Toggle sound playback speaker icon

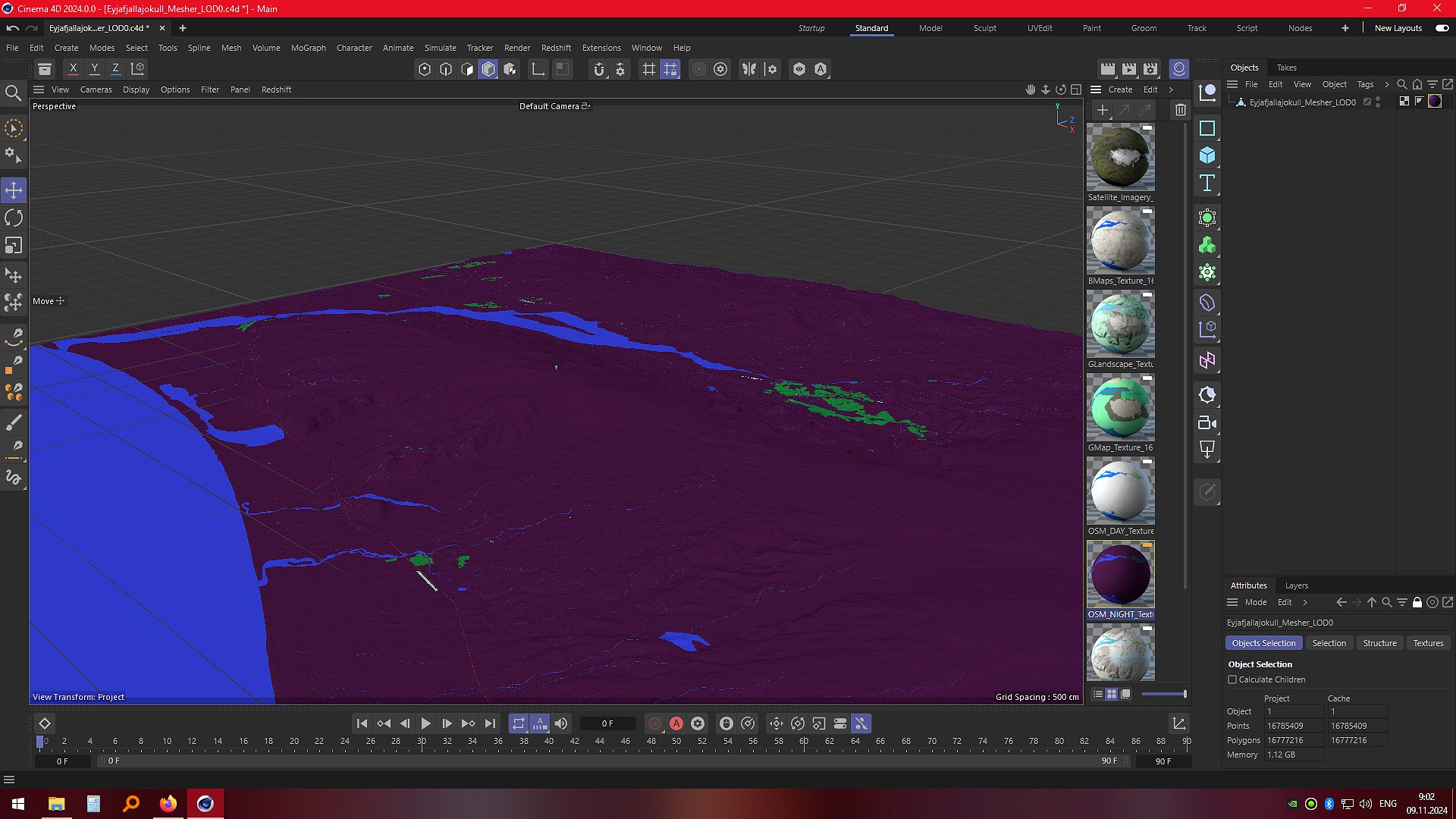coord(561,723)
